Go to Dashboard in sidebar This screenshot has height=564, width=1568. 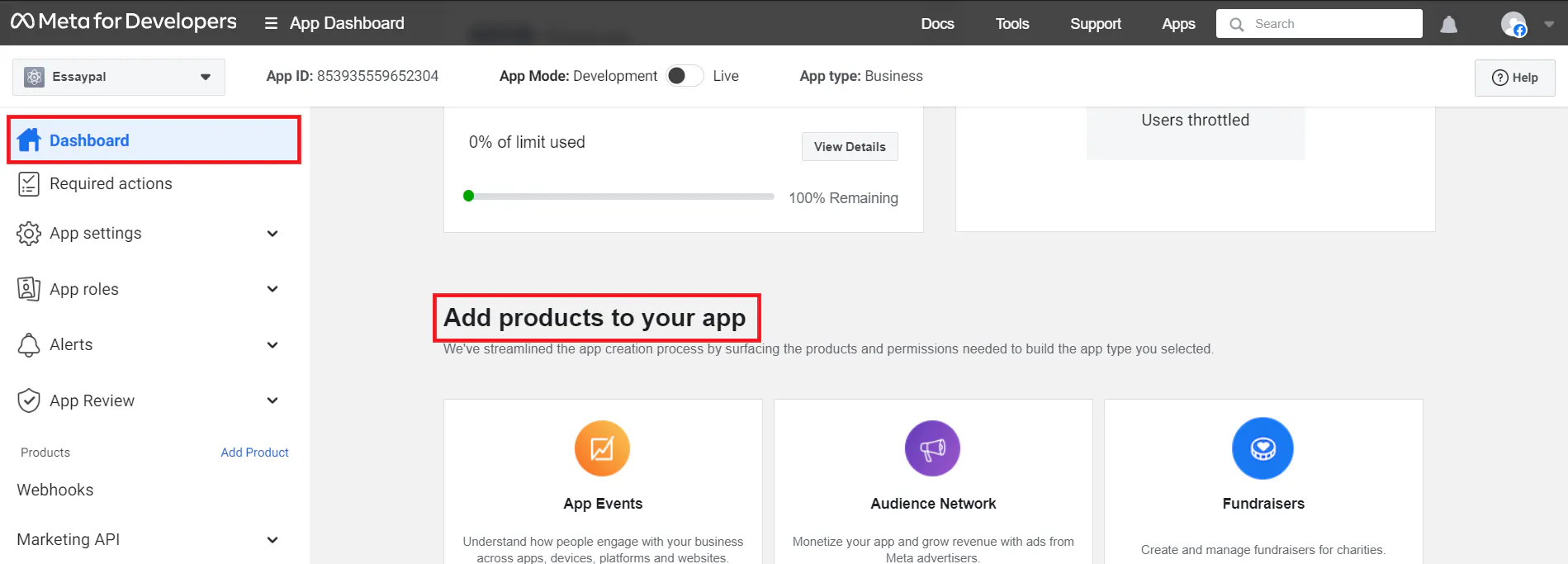(154, 140)
